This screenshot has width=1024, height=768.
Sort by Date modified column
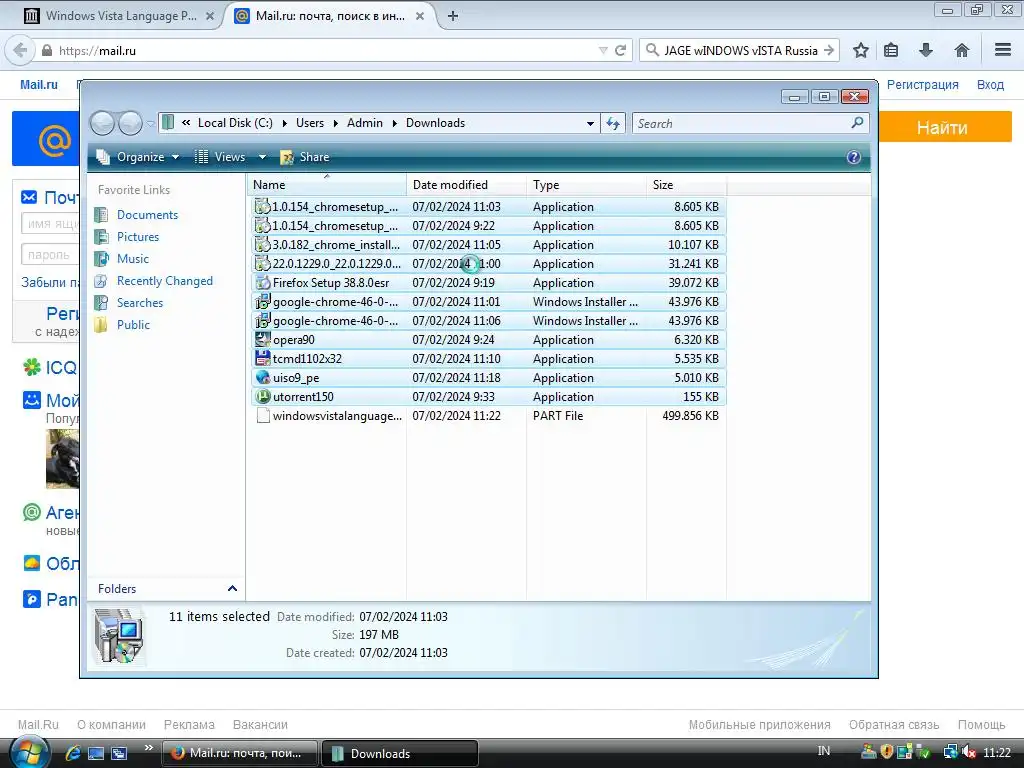point(466,185)
